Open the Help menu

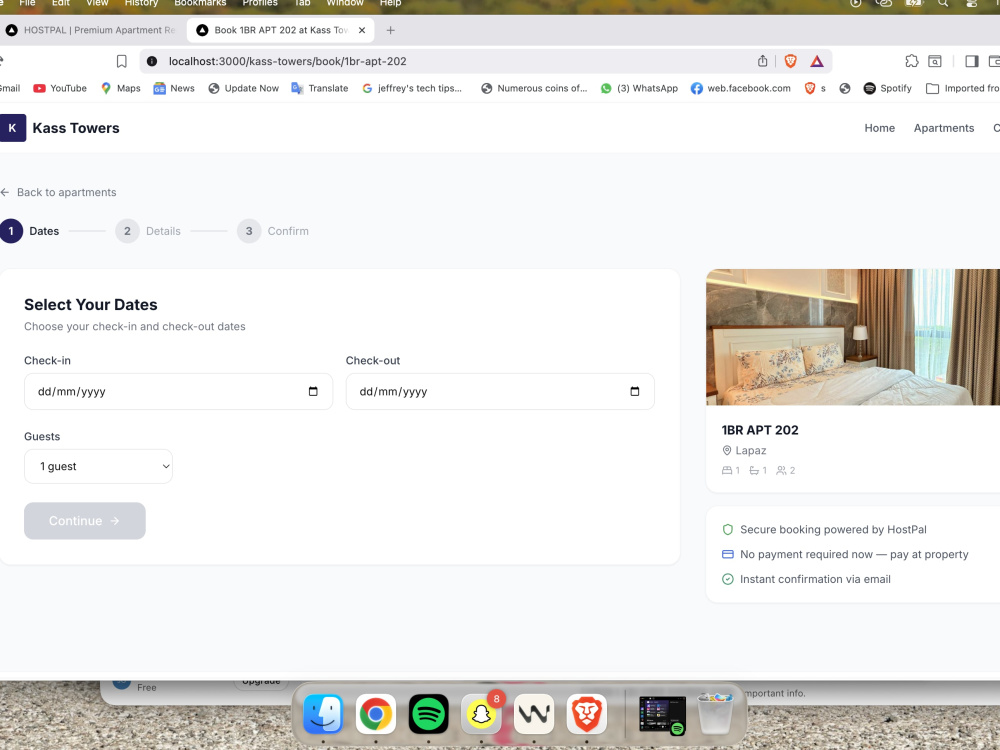tap(390, 3)
